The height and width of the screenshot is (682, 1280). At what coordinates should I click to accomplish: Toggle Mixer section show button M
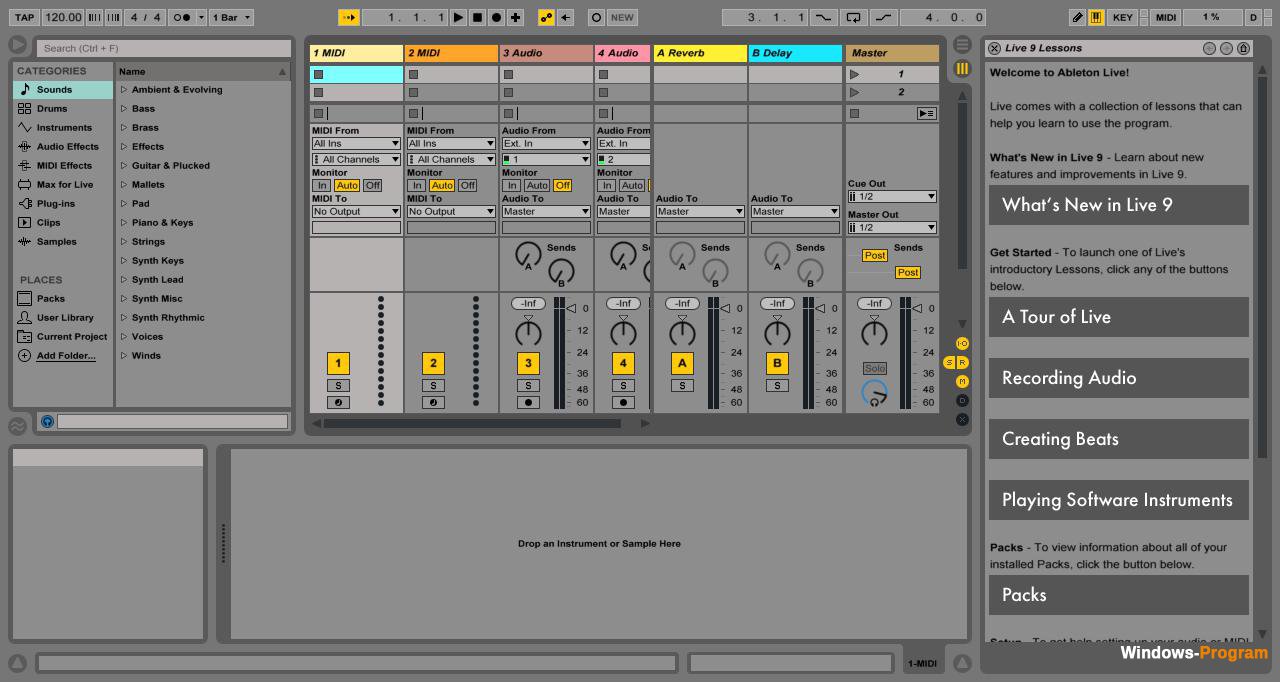(x=962, y=381)
